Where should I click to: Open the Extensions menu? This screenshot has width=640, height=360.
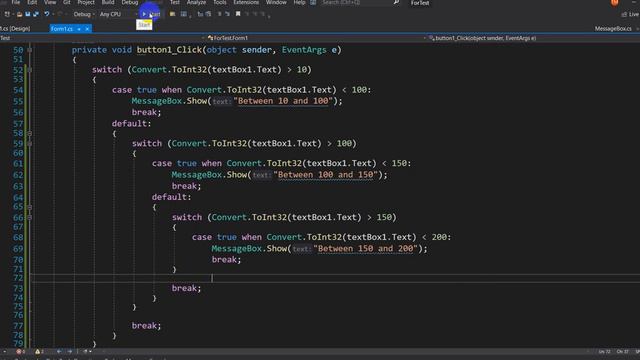(x=246, y=2)
